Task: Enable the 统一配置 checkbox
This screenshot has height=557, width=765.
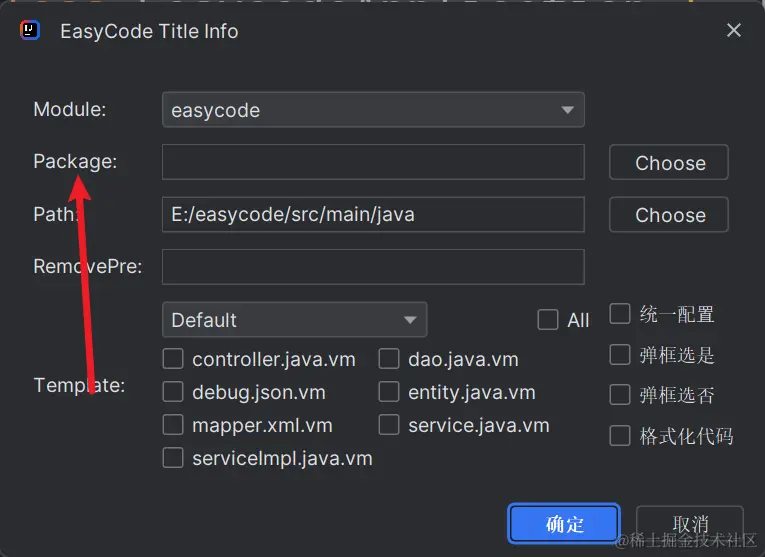Action: (x=620, y=314)
